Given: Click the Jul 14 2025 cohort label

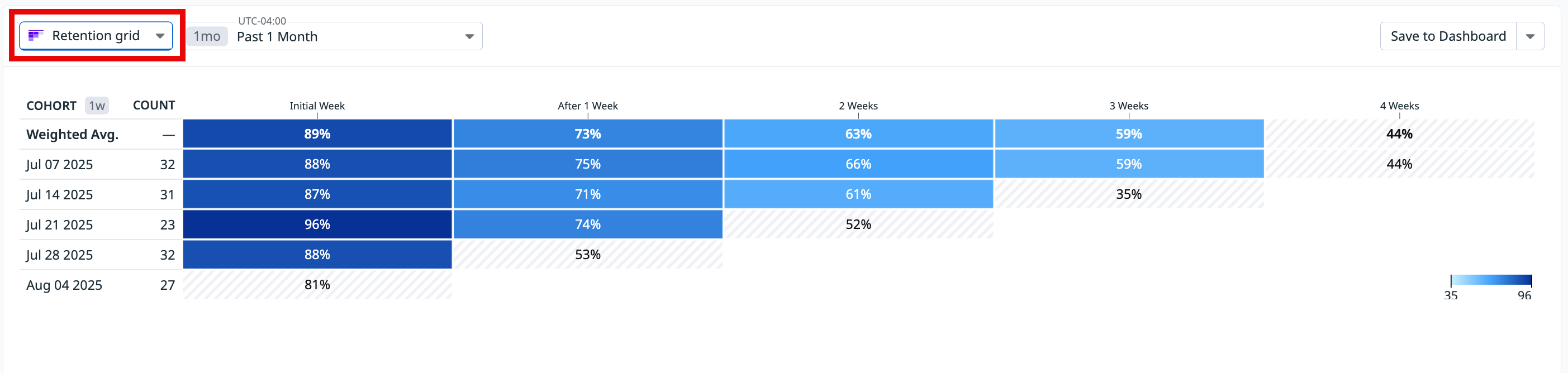Looking at the screenshot, I should pos(60,194).
